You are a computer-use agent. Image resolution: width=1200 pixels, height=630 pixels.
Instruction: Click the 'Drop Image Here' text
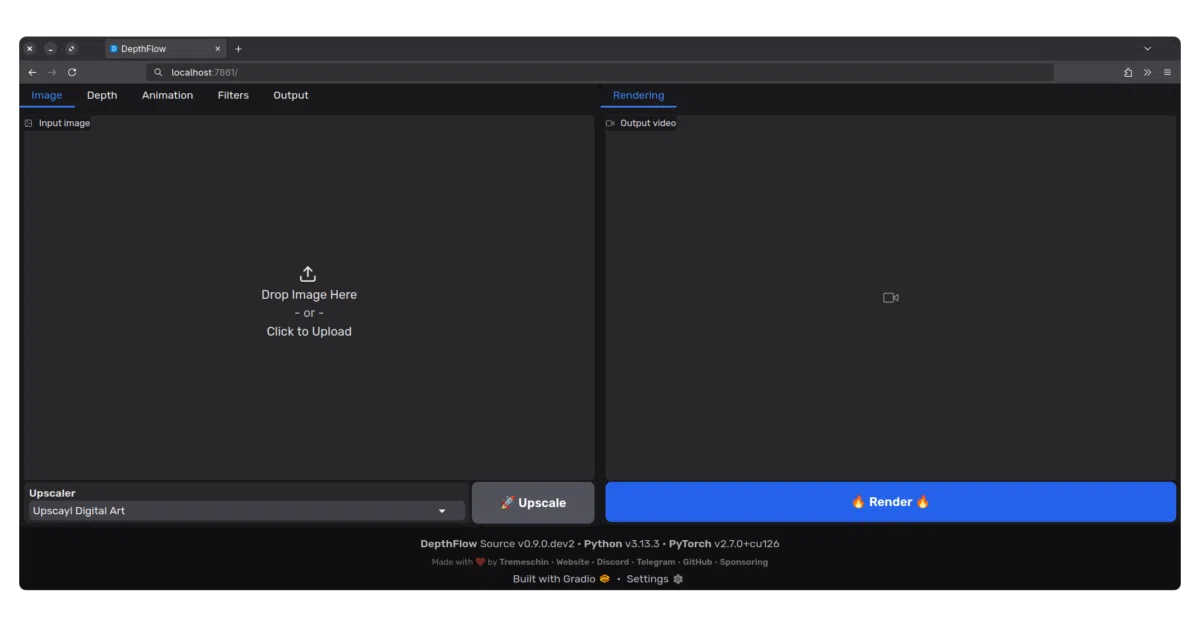(x=309, y=295)
